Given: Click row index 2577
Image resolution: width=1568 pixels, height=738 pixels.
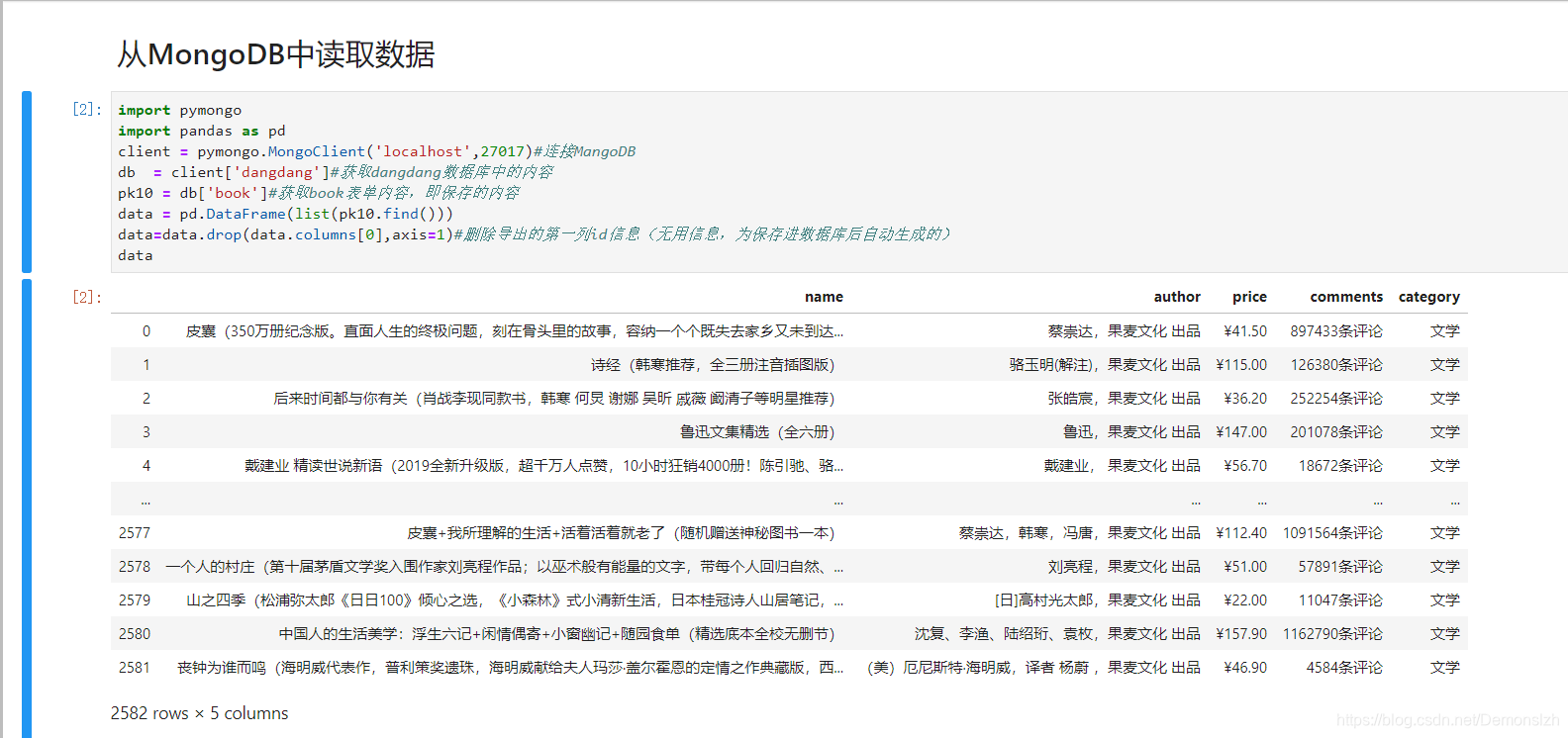Looking at the screenshot, I should pyautogui.click(x=135, y=533).
